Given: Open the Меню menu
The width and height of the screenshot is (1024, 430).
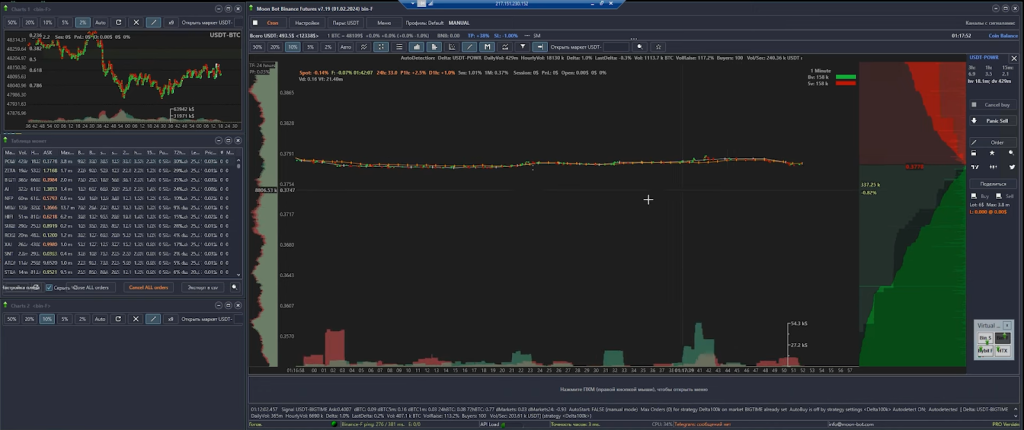Looking at the screenshot, I should pos(385,22).
